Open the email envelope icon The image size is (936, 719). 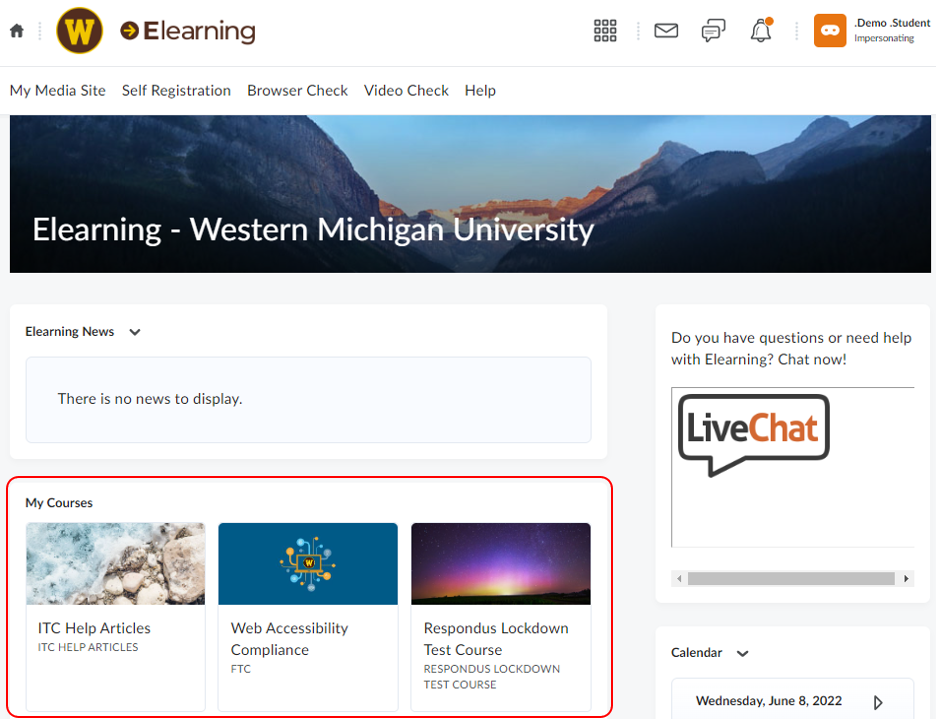665,30
